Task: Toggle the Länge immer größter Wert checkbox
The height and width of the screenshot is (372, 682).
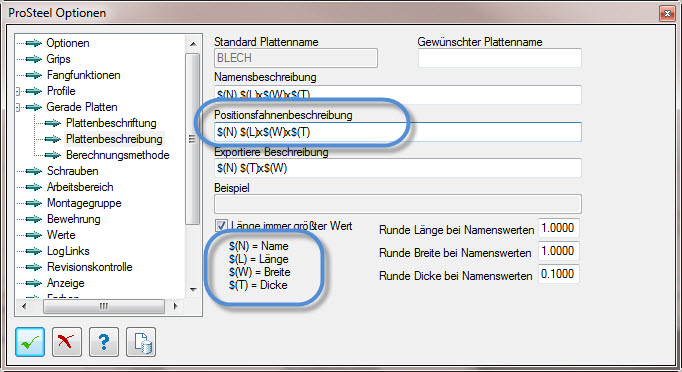Action: [221, 225]
